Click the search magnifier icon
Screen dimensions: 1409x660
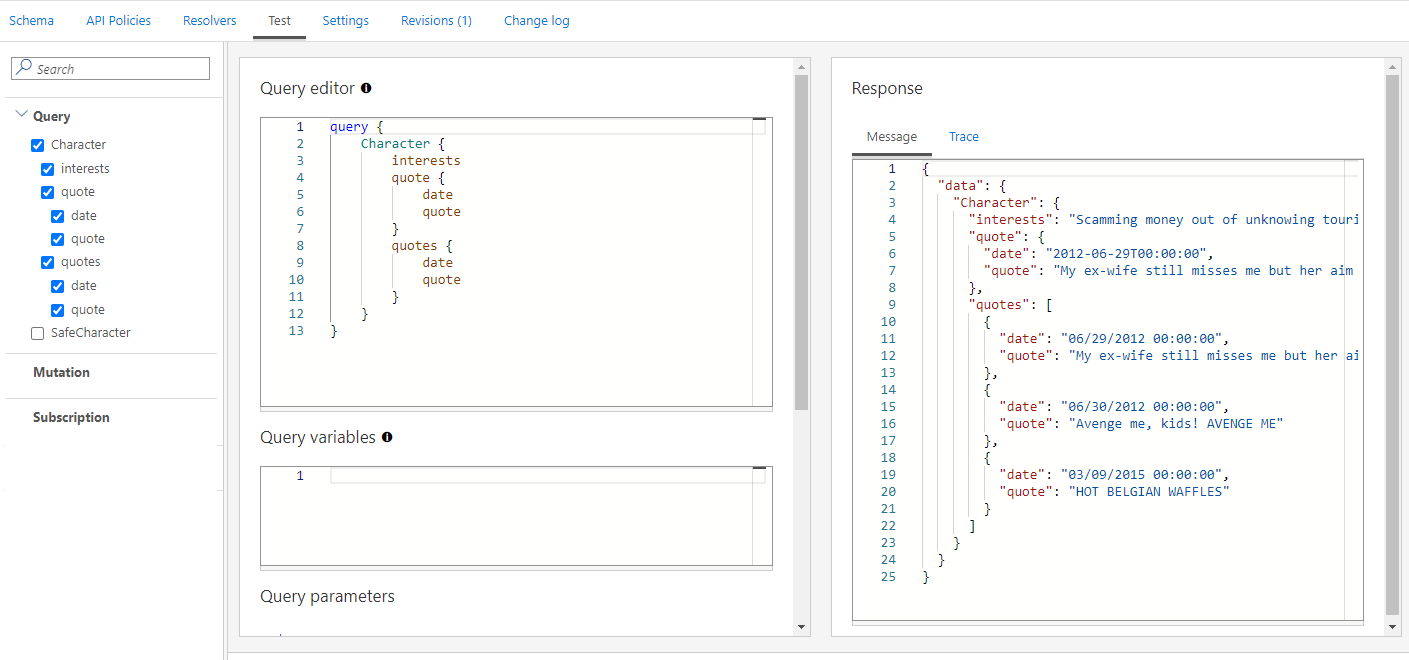(24, 68)
